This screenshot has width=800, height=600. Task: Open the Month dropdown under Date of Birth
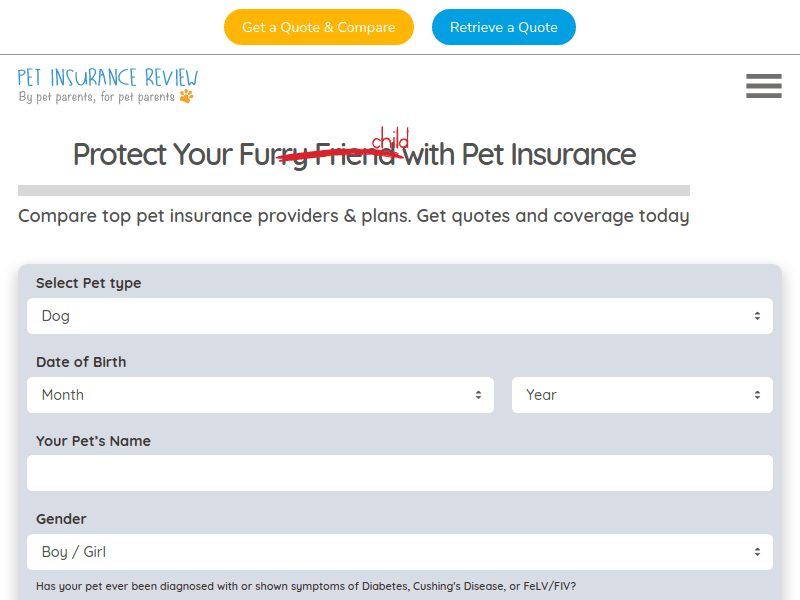click(260, 394)
